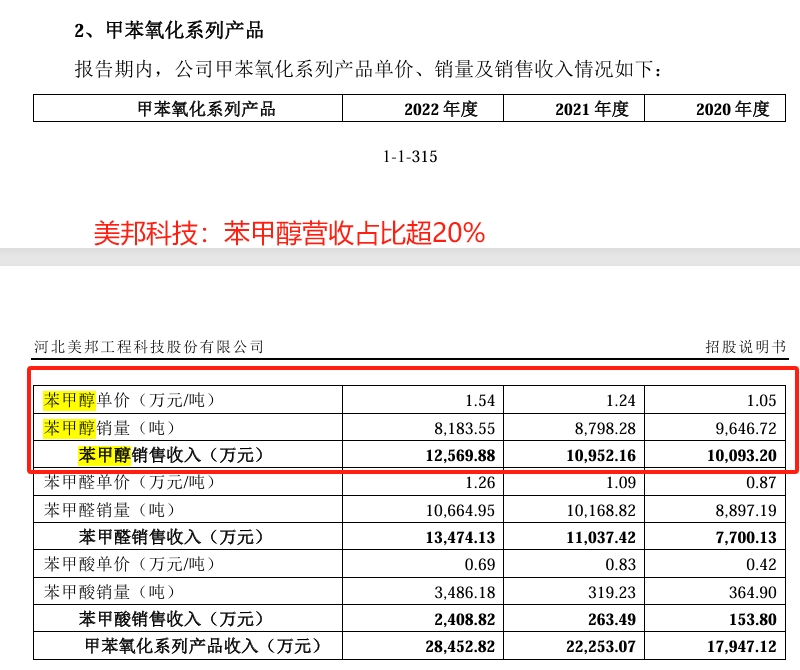Click the value '9,646.72'
Image resolution: width=800 pixels, height=670 pixels.
tap(746, 428)
